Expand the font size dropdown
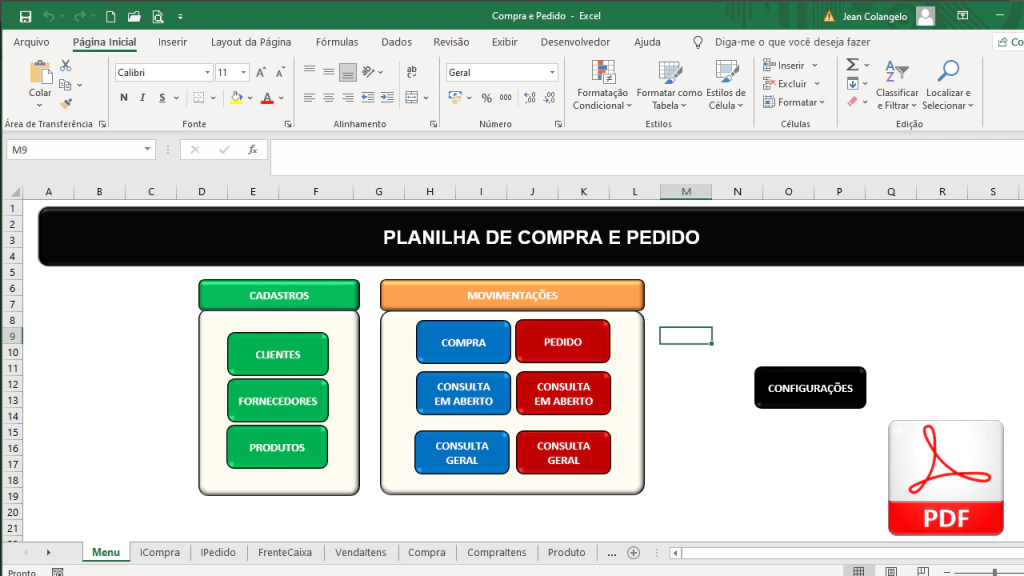 (244, 73)
